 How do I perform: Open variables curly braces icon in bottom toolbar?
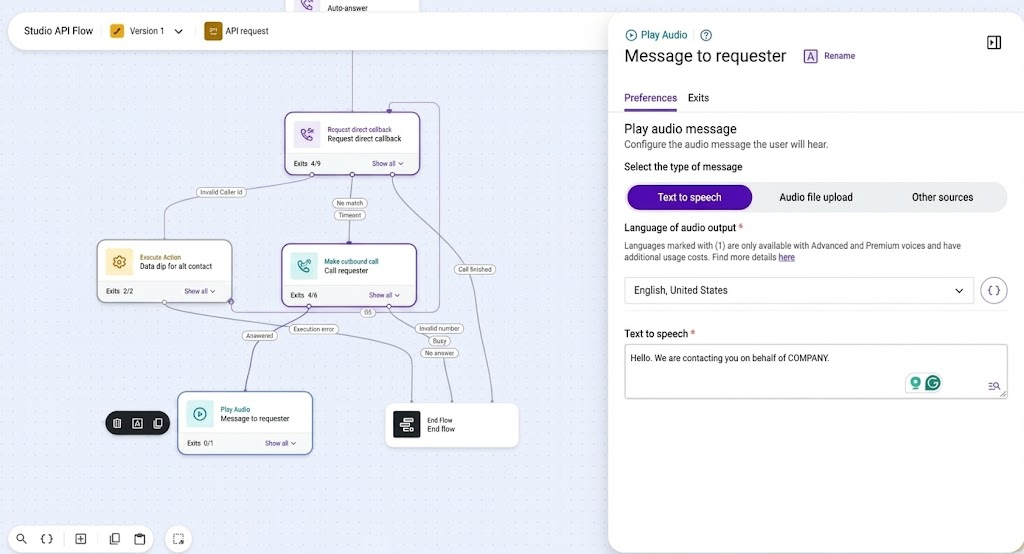coord(46,539)
